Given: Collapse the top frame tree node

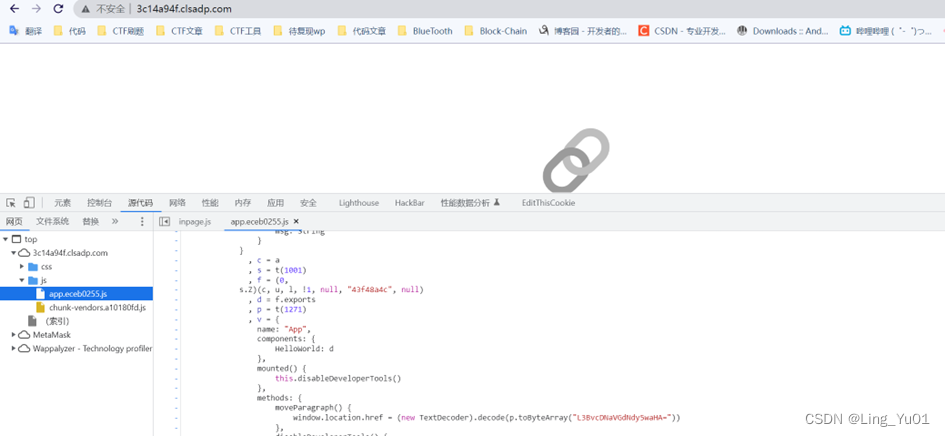Looking at the screenshot, I should pos(5,239).
